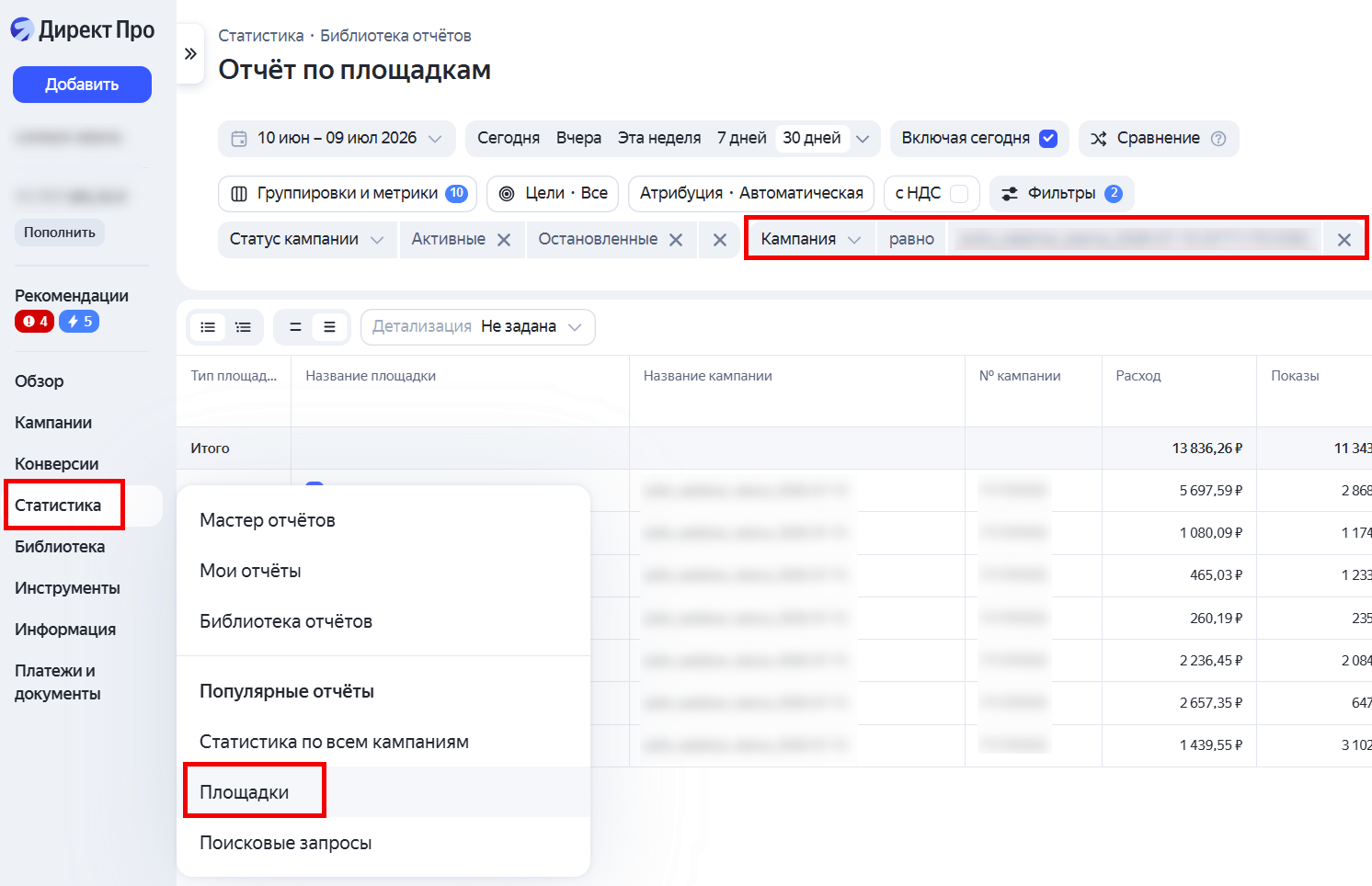The height and width of the screenshot is (886, 1372).
Task: Choose Площадки popular report
Action: tap(383, 792)
